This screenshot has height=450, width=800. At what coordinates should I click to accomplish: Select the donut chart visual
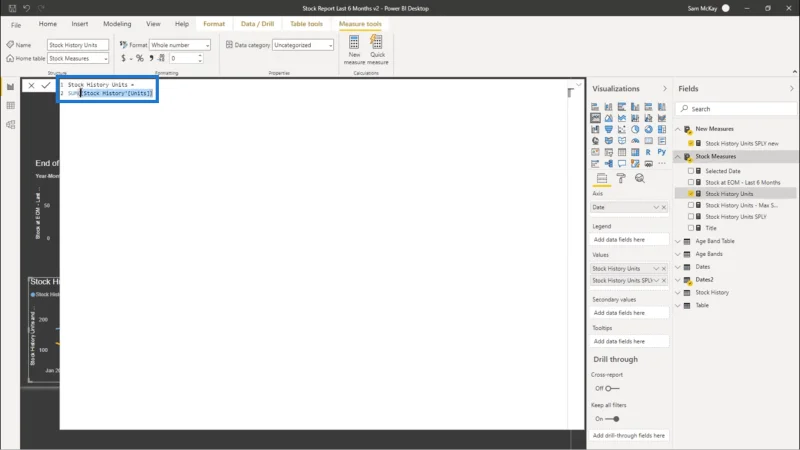648,129
